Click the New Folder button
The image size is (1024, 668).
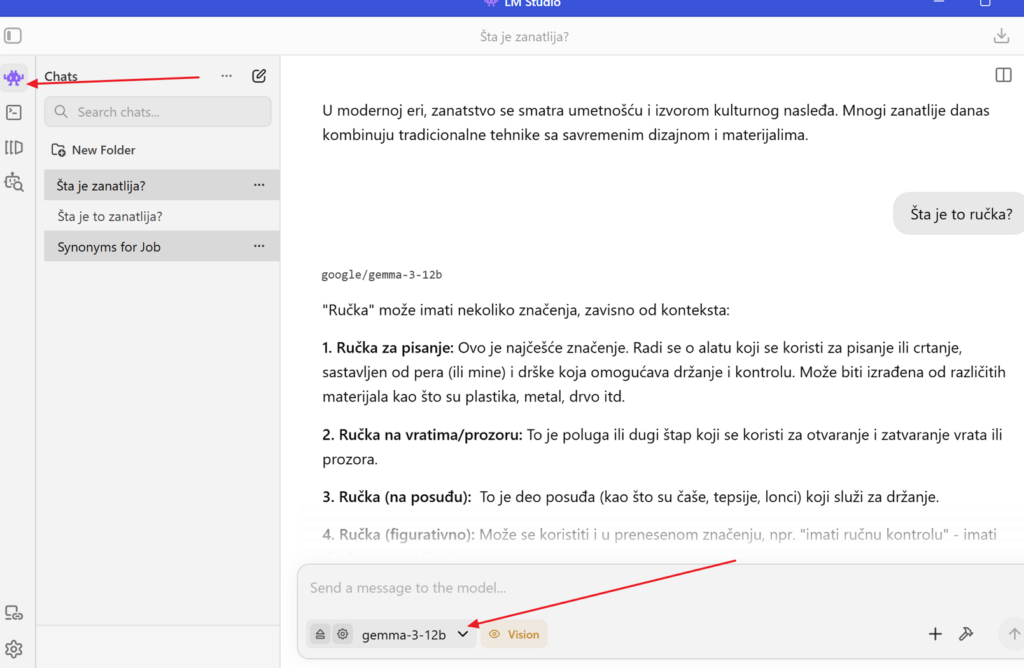[94, 150]
